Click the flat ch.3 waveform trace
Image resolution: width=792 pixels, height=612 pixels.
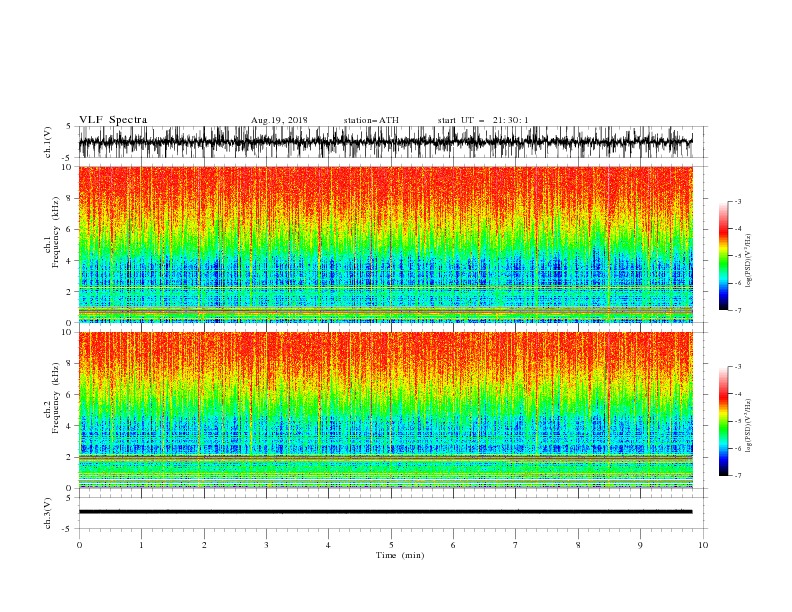(385, 512)
